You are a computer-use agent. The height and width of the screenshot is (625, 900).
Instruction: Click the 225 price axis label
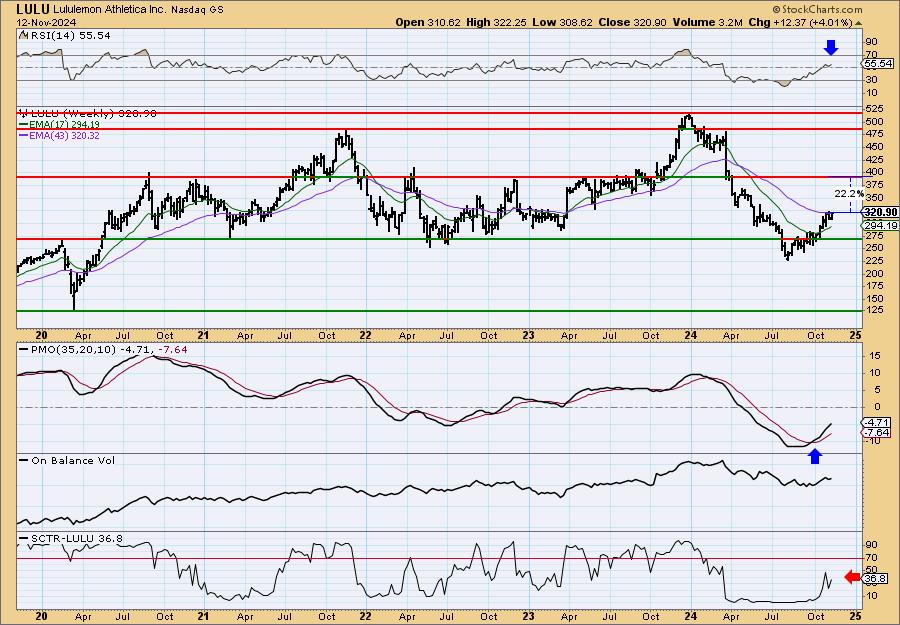874,261
